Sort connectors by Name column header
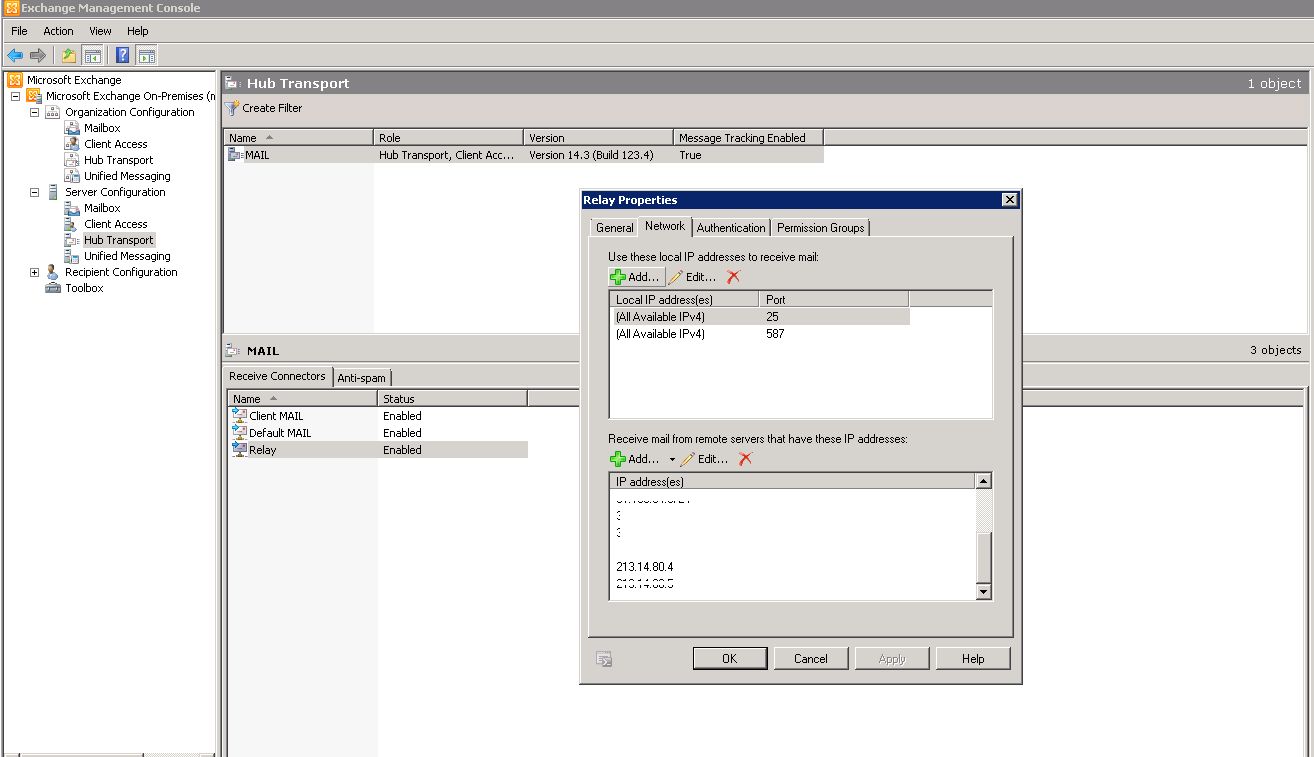 [x=303, y=398]
